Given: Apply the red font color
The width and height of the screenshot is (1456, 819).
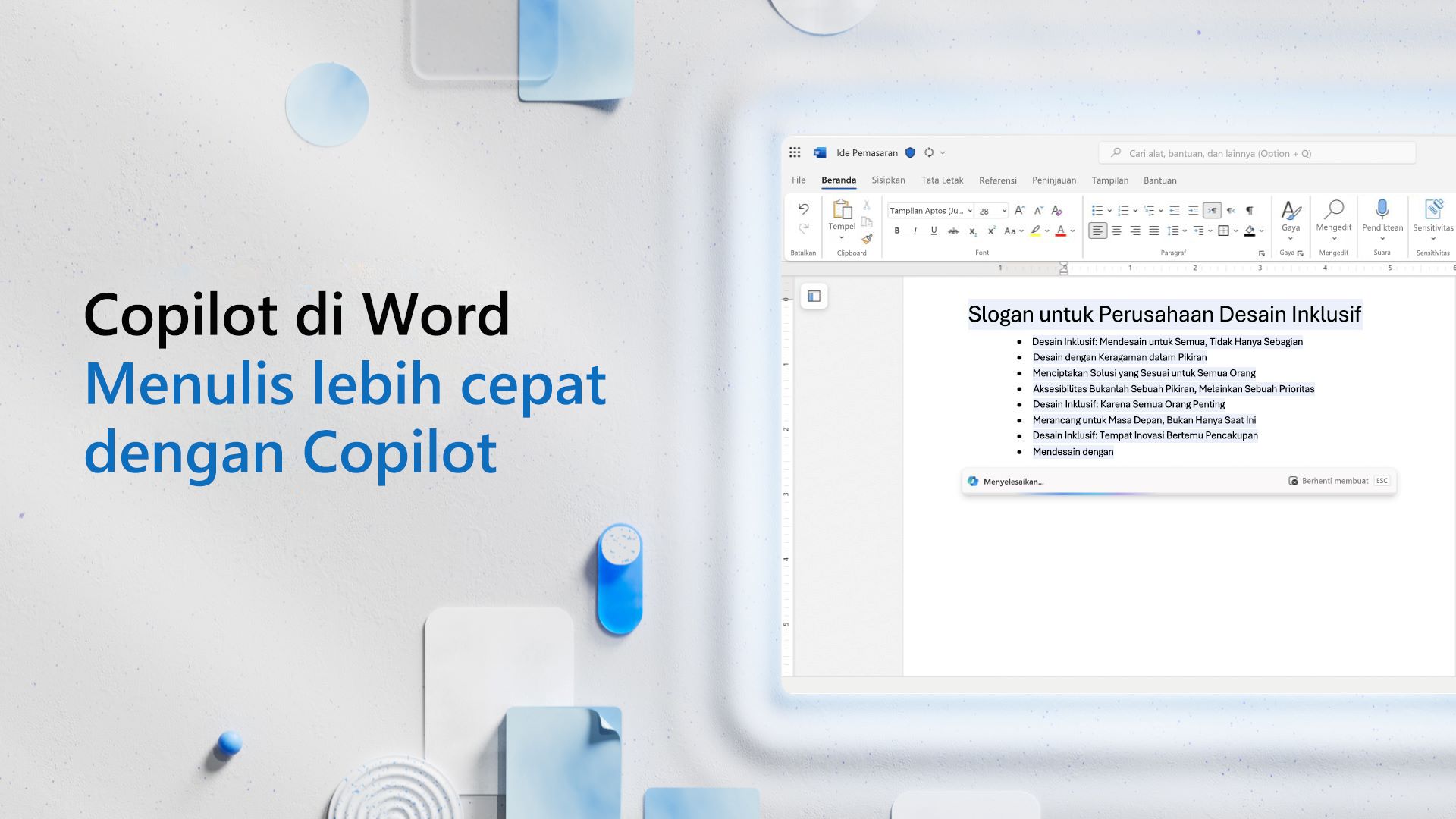Looking at the screenshot, I should point(1061,231).
